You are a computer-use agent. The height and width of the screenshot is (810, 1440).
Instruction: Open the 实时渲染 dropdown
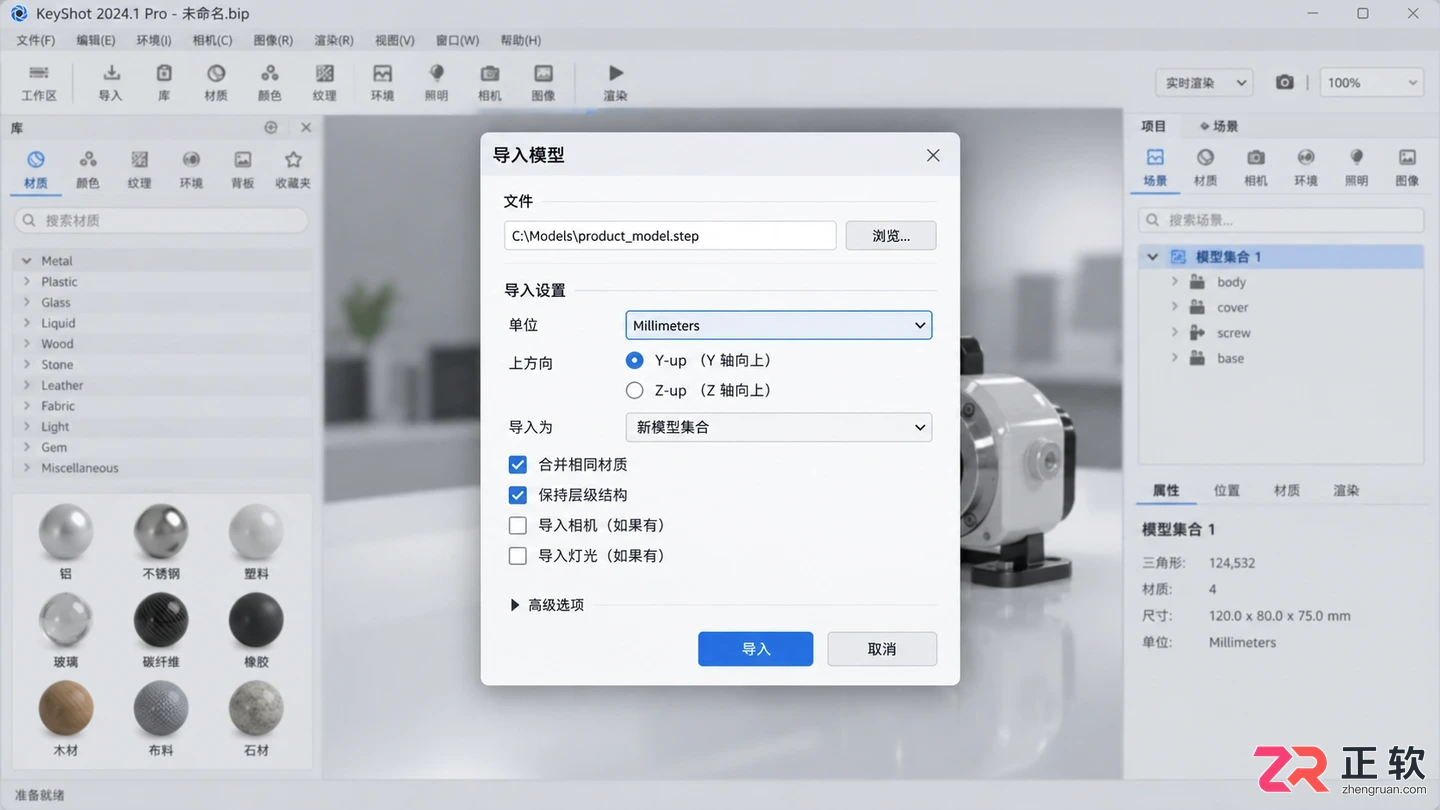pyautogui.click(x=1204, y=83)
